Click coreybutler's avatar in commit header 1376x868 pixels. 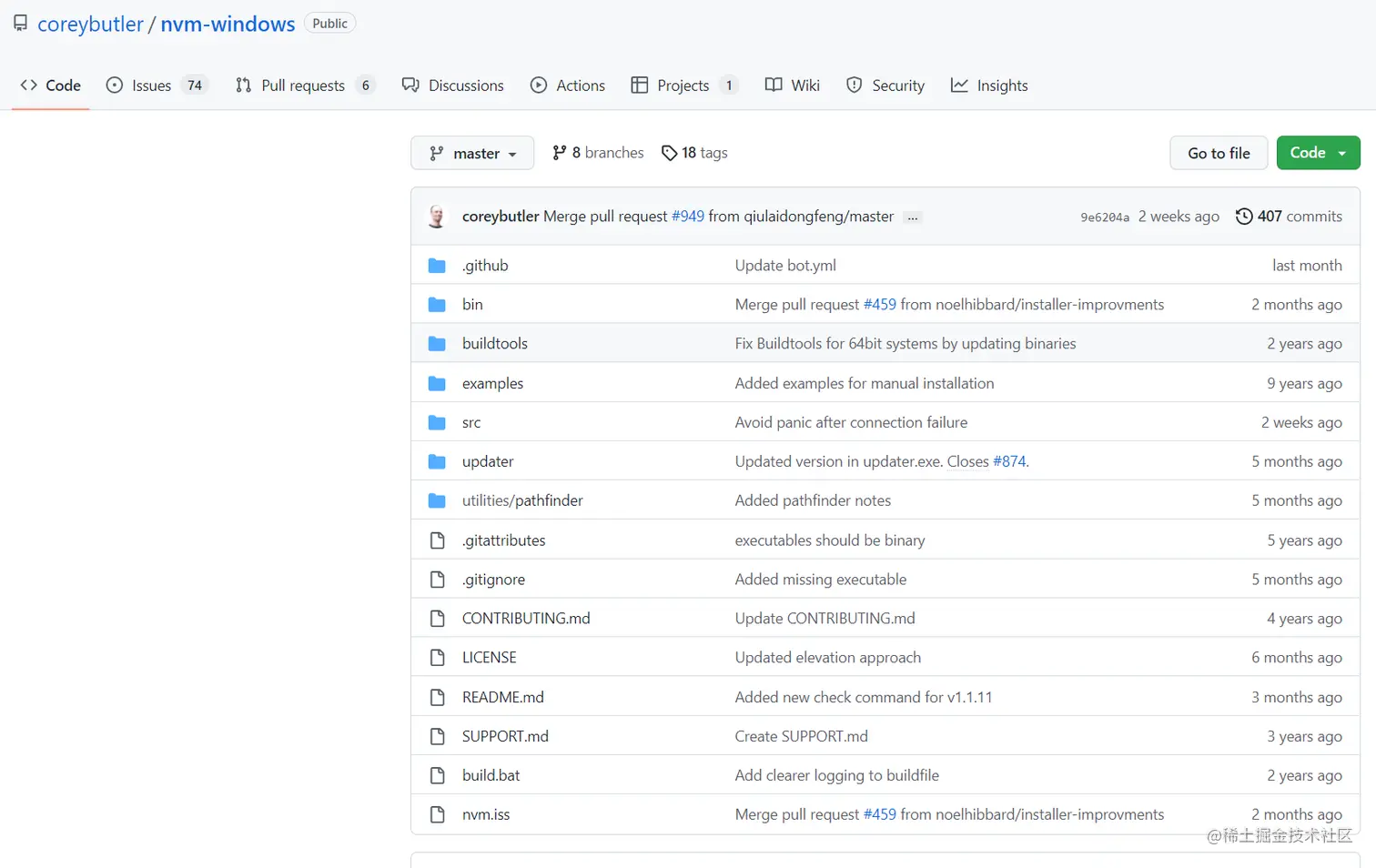pos(437,217)
